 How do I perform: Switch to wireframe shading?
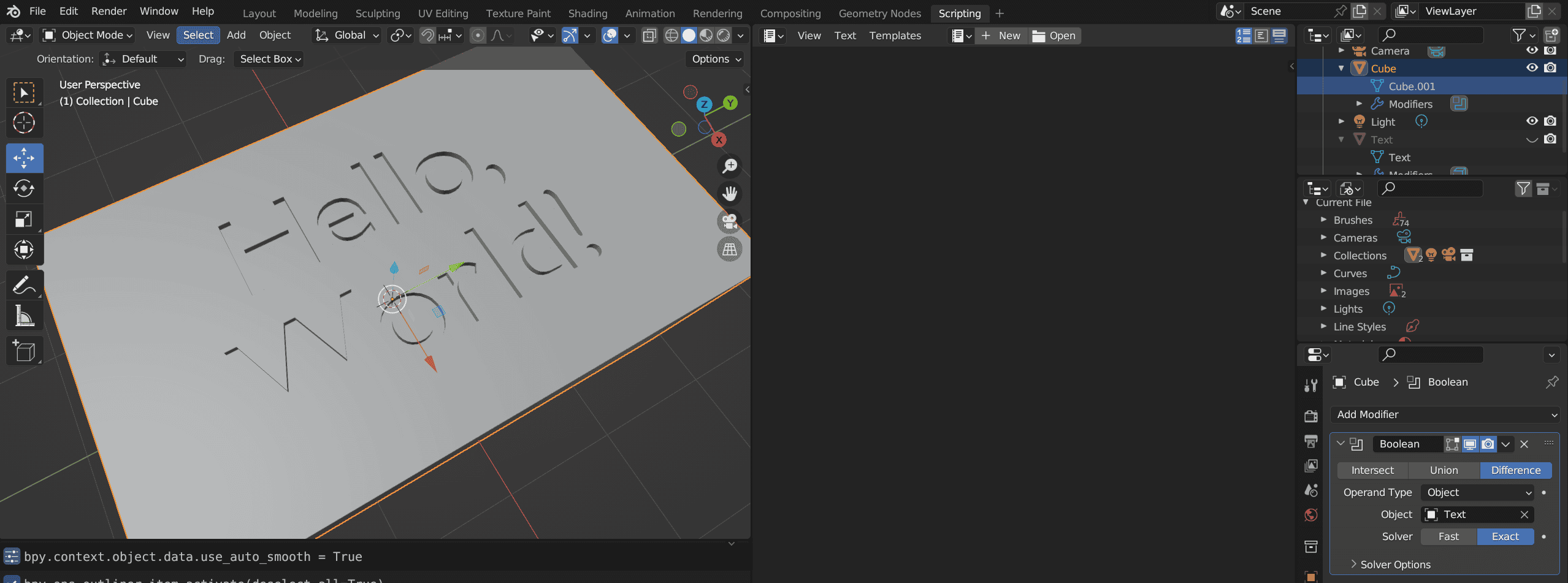[x=671, y=36]
